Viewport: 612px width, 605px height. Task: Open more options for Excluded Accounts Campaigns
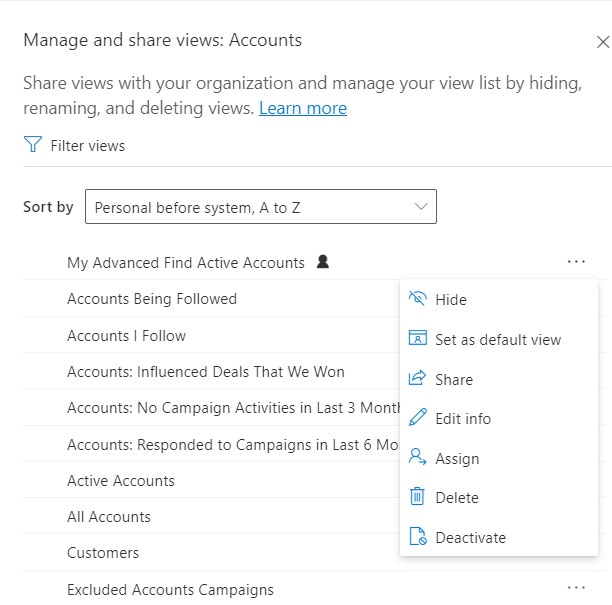click(576, 588)
